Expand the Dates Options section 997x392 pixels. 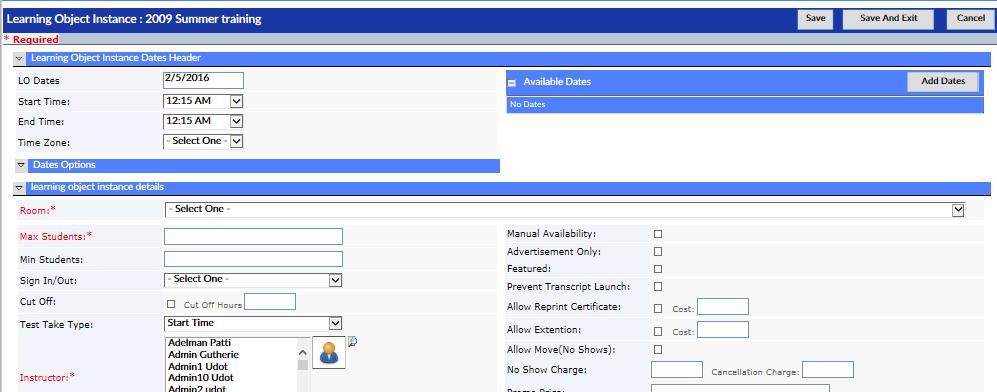tap(21, 165)
